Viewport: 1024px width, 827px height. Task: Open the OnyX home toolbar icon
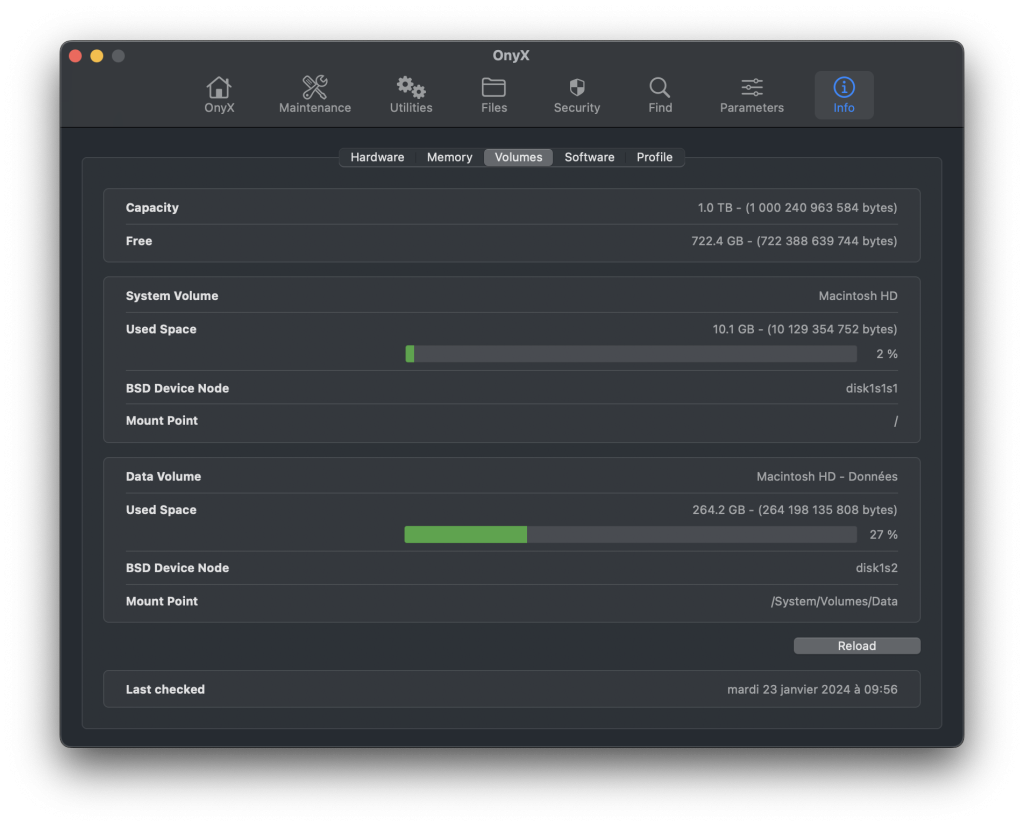point(219,95)
